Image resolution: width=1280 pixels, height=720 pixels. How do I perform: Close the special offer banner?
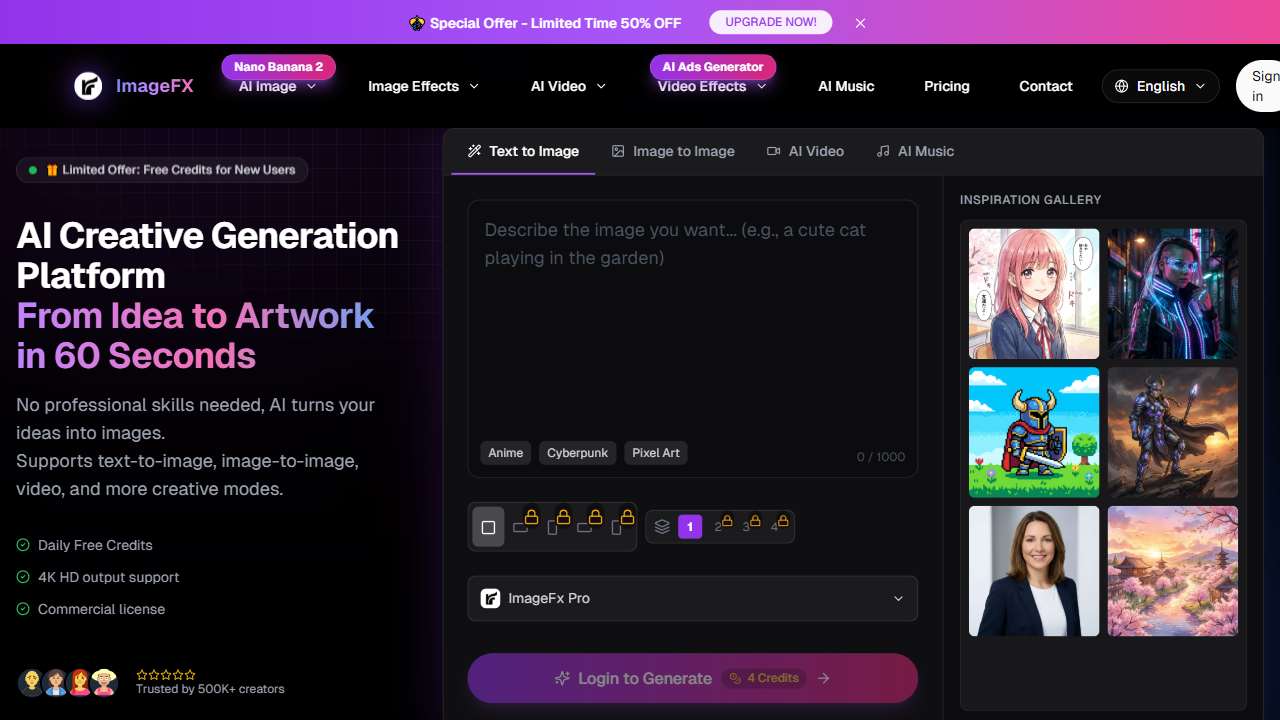pos(860,22)
